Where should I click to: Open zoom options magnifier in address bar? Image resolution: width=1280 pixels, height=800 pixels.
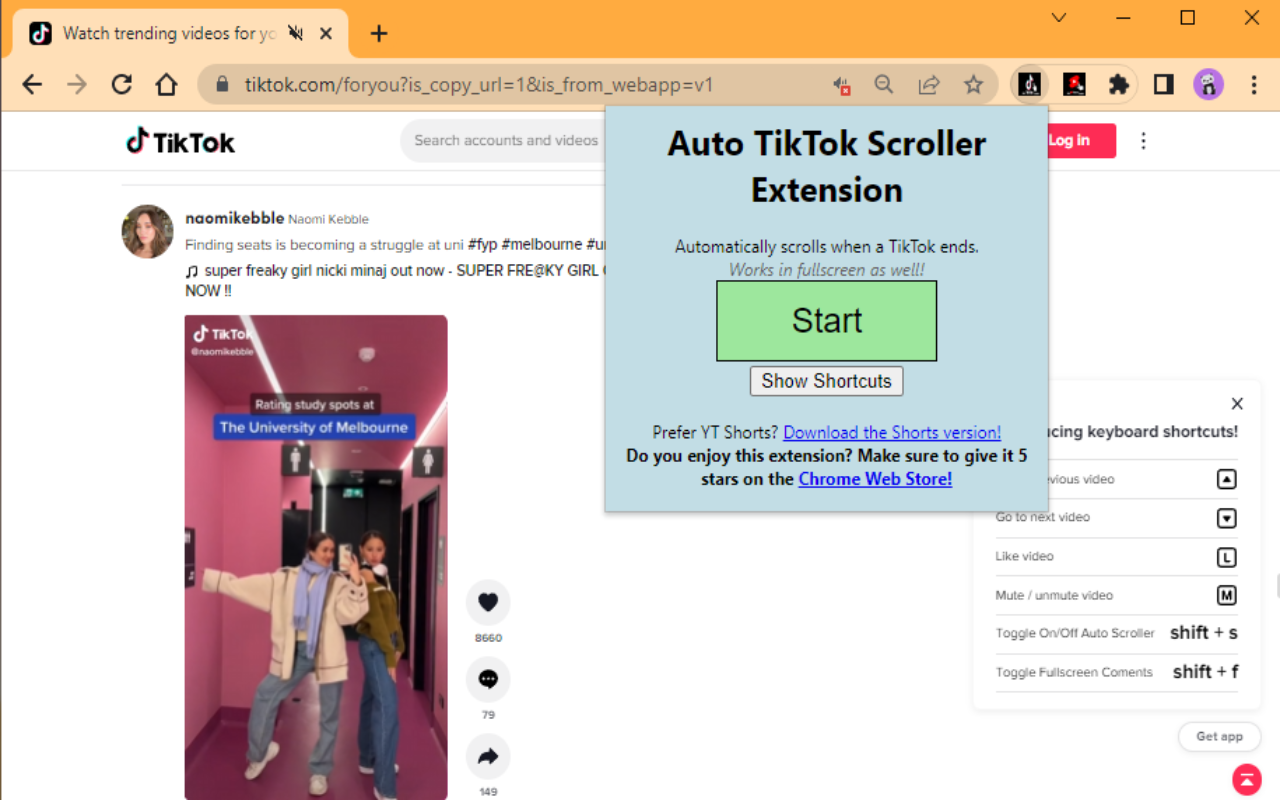[x=884, y=85]
